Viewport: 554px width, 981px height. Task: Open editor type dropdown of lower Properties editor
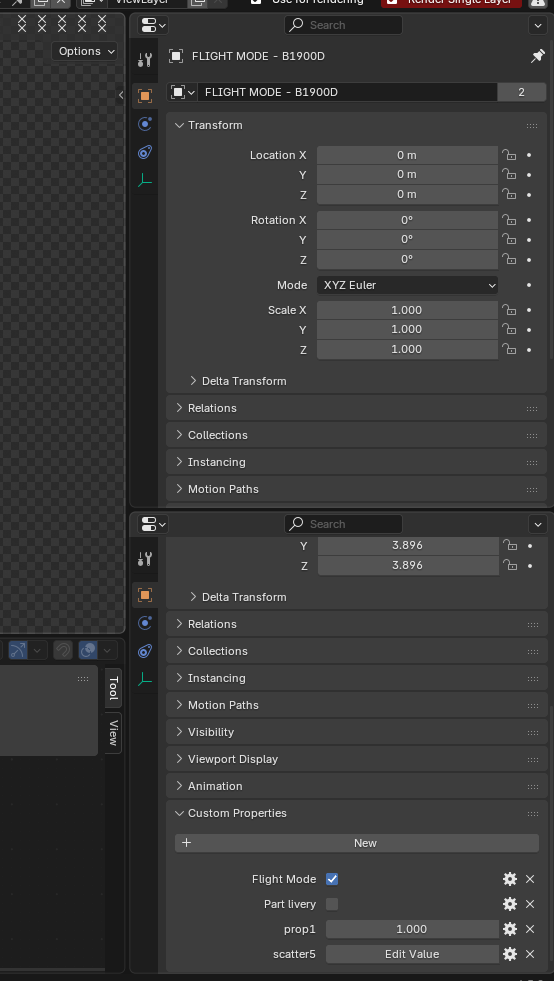point(154,524)
